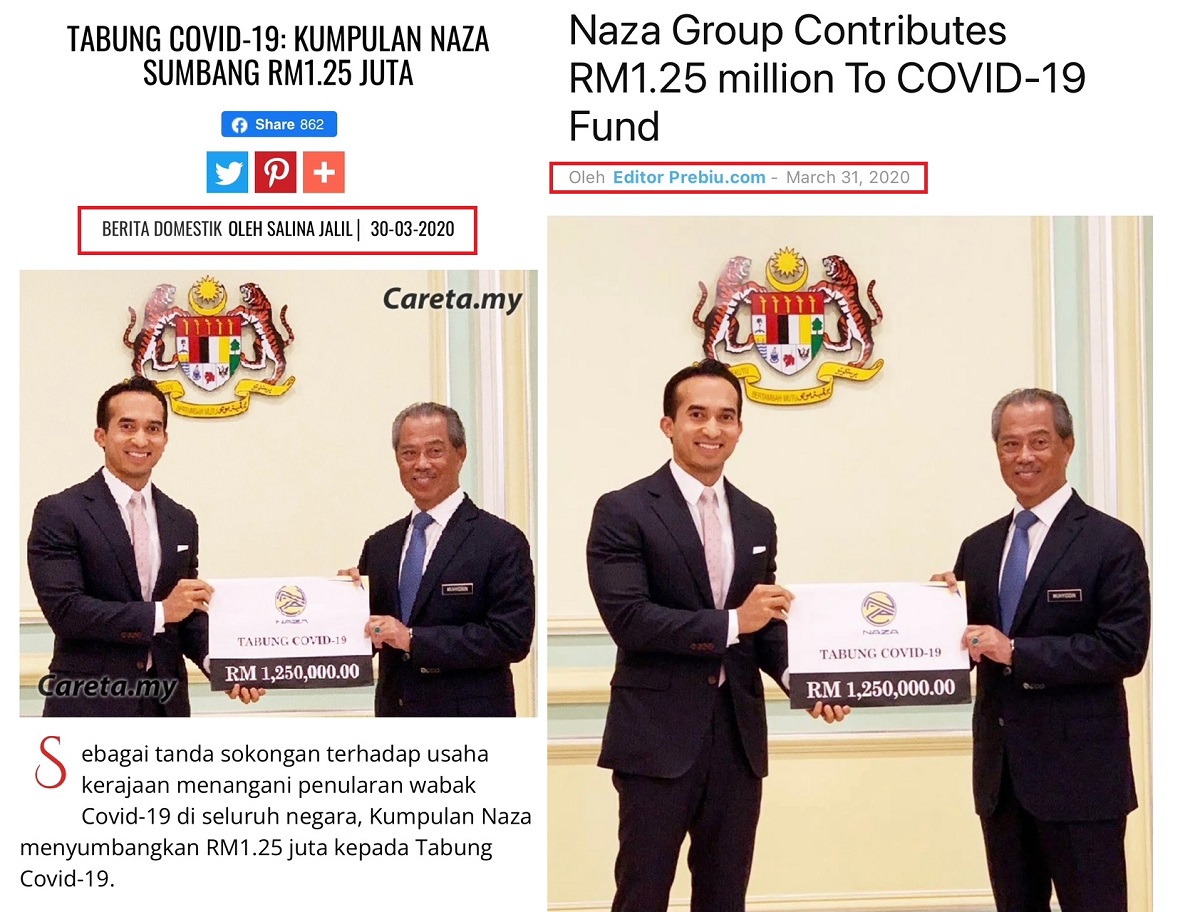Click the RM 1,250,000.00 amount on the Careta photo's cheque
Viewport: 1200px width, 912px height.
pos(292,672)
